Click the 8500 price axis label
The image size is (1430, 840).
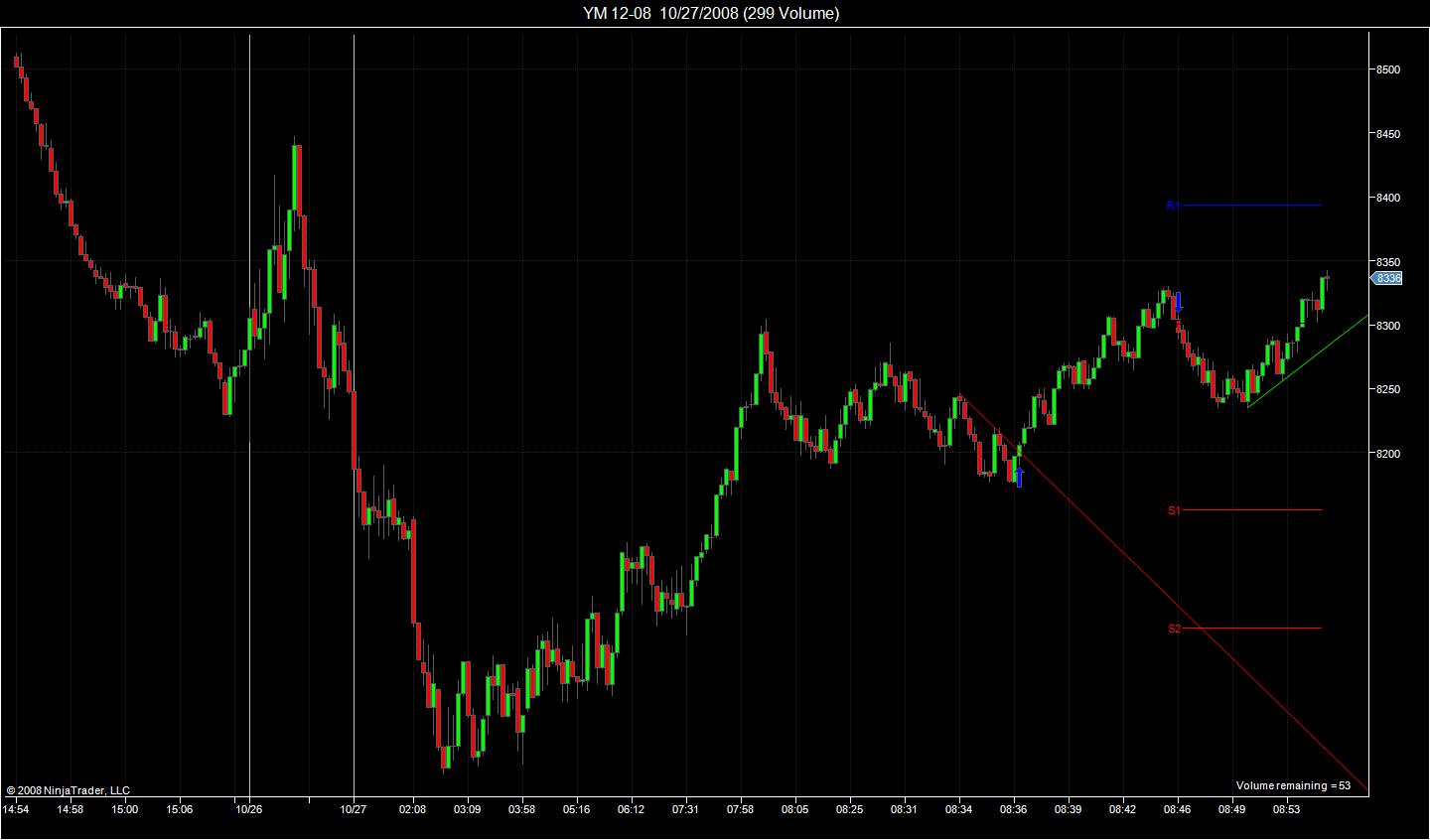click(1387, 70)
